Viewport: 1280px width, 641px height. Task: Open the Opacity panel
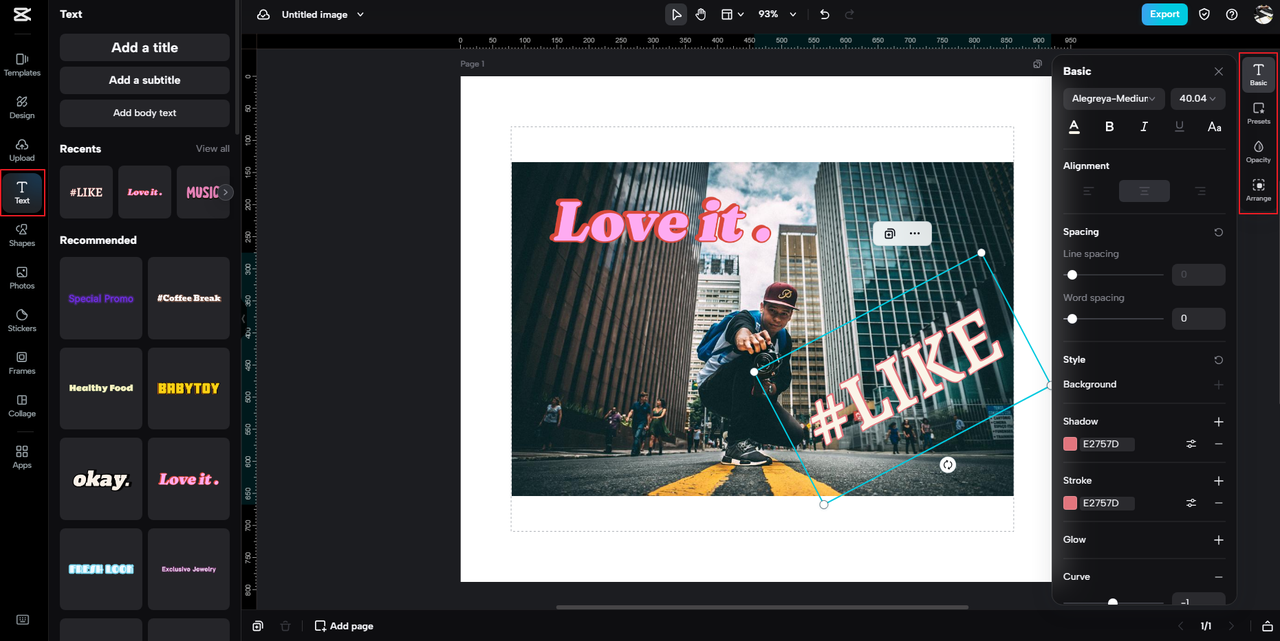pyautogui.click(x=1258, y=151)
